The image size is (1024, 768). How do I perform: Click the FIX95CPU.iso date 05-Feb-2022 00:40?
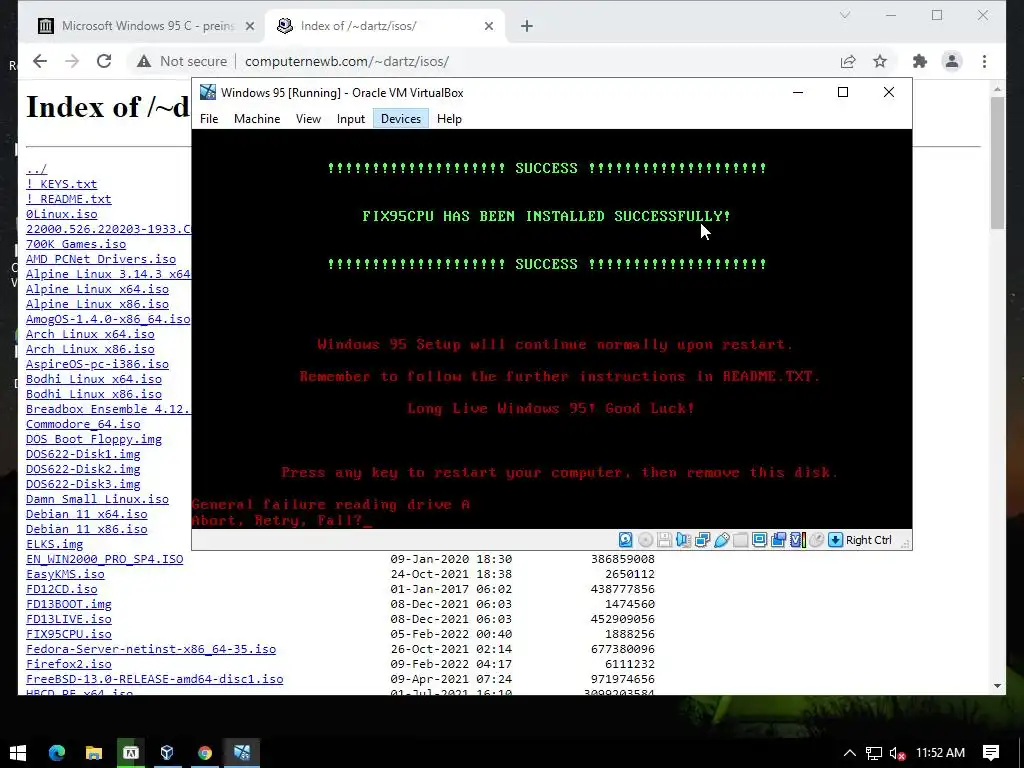click(x=451, y=634)
